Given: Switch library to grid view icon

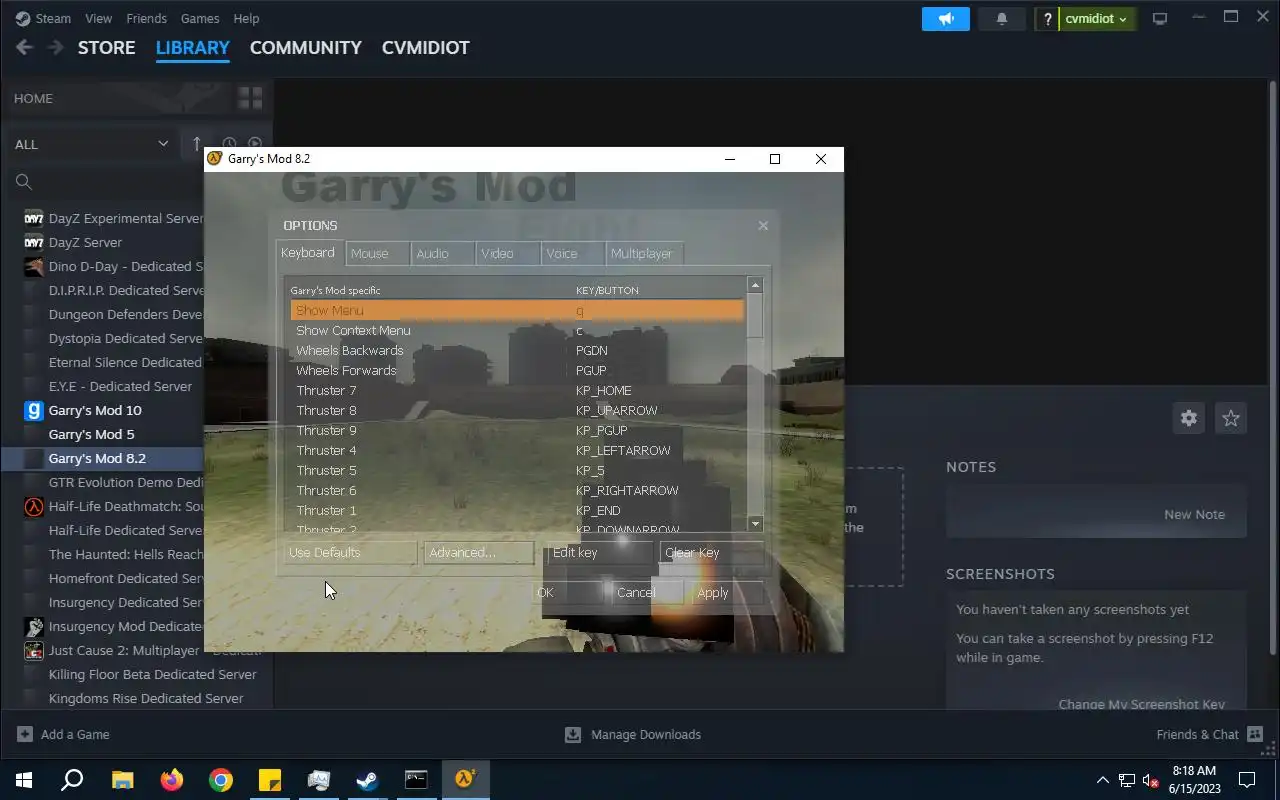Looking at the screenshot, I should pos(250,98).
